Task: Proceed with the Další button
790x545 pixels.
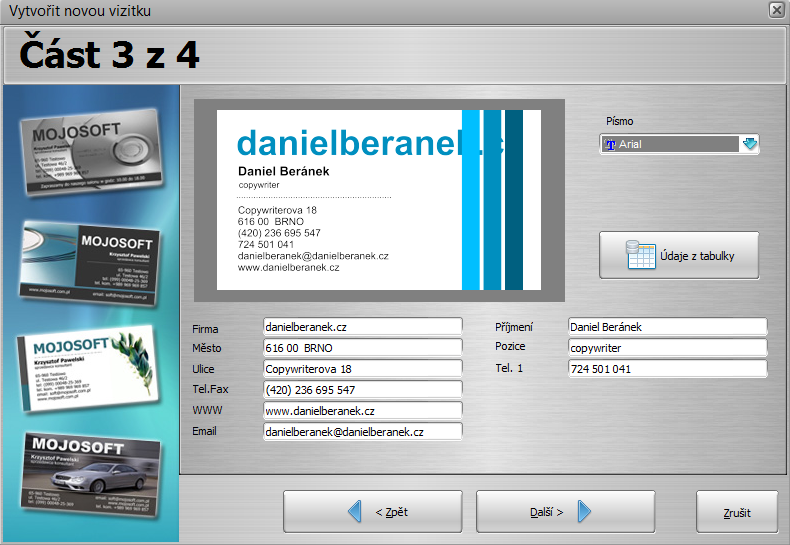Action: point(565,512)
